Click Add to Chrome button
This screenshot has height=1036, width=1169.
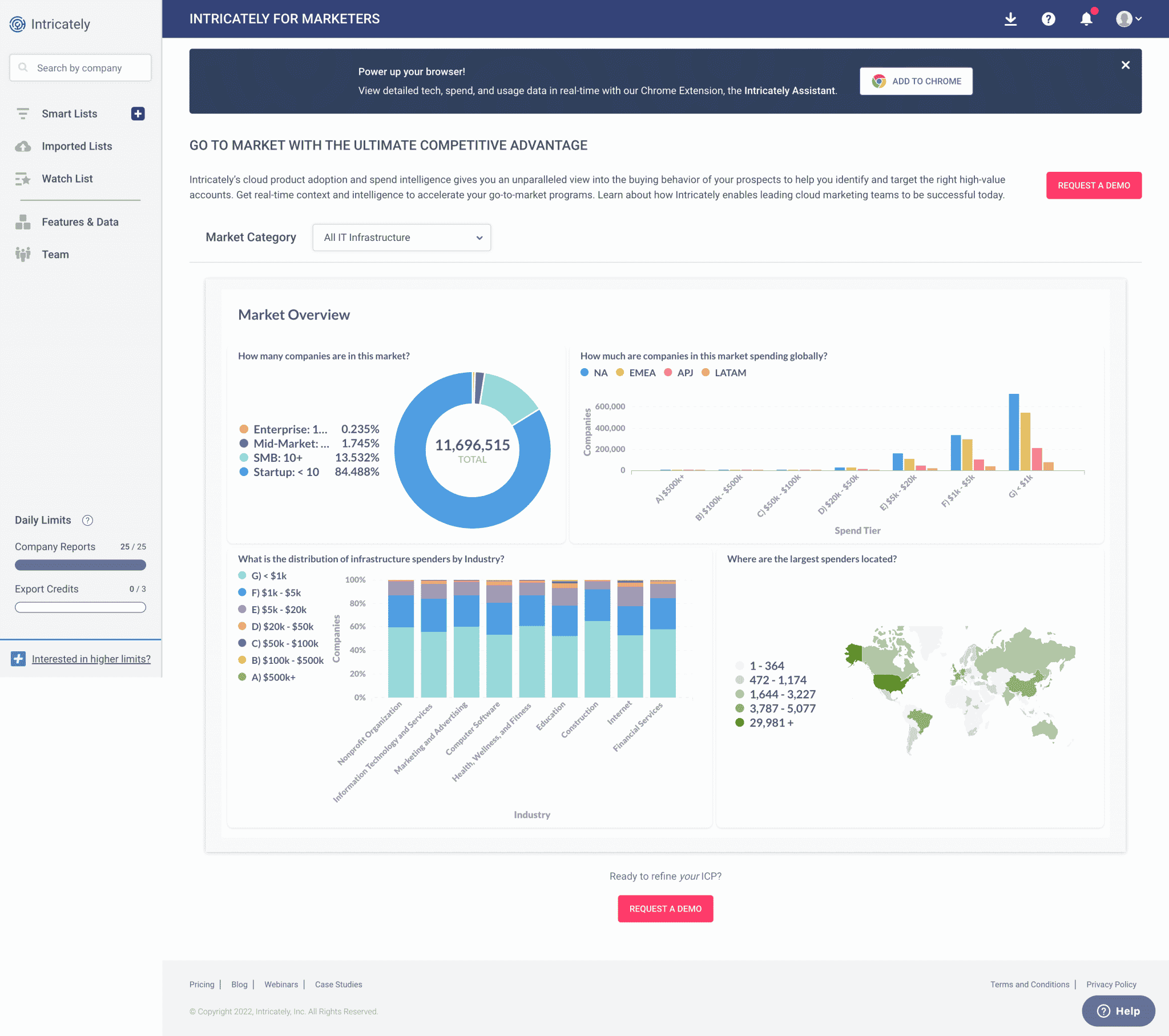[x=916, y=81]
